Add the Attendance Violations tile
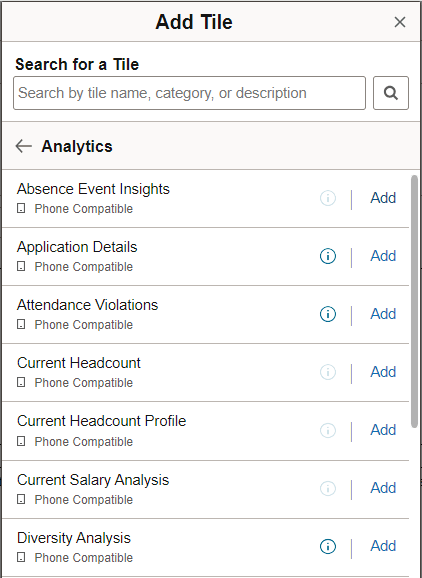 click(383, 314)
